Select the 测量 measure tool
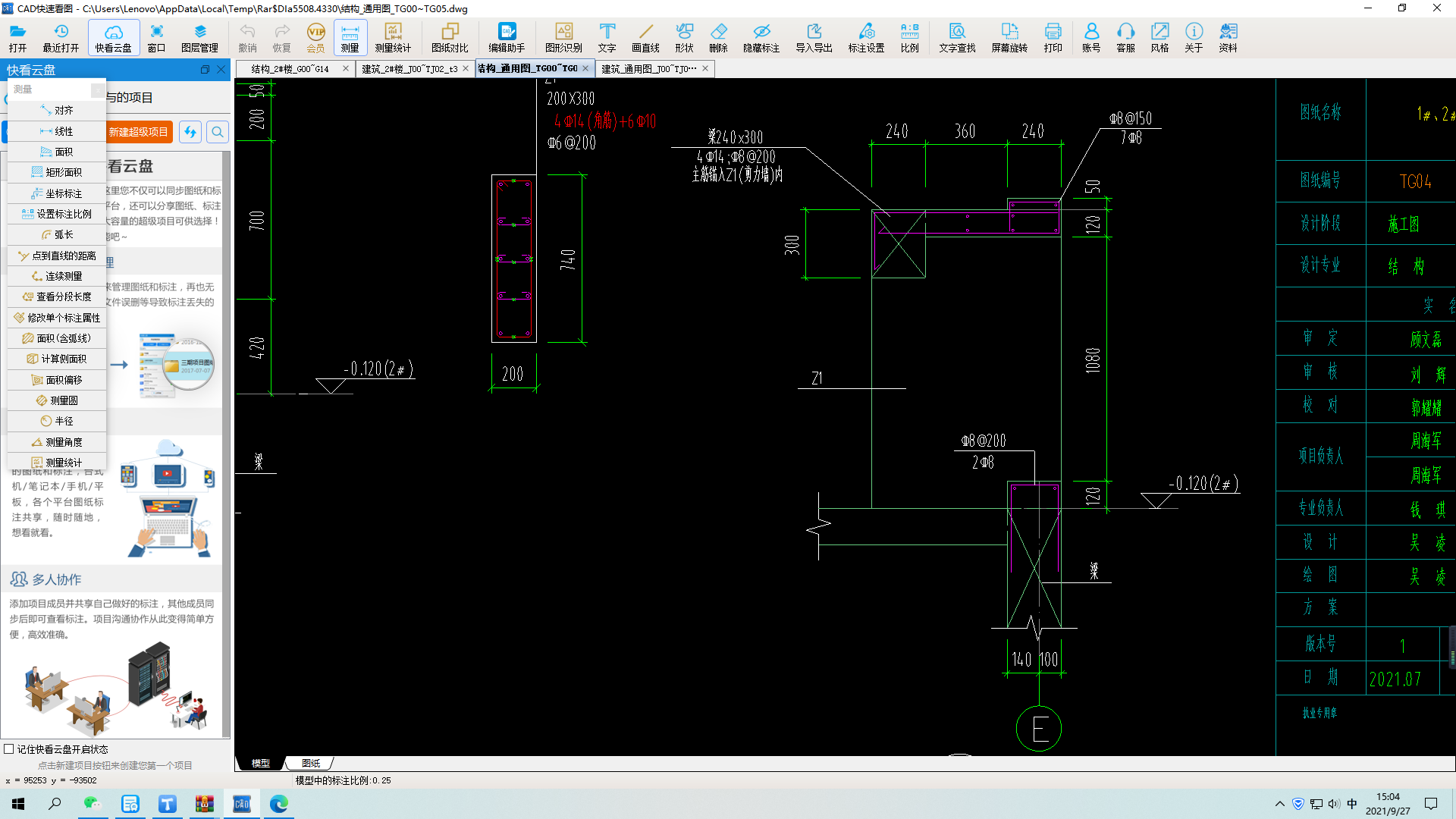 point(350,37)
